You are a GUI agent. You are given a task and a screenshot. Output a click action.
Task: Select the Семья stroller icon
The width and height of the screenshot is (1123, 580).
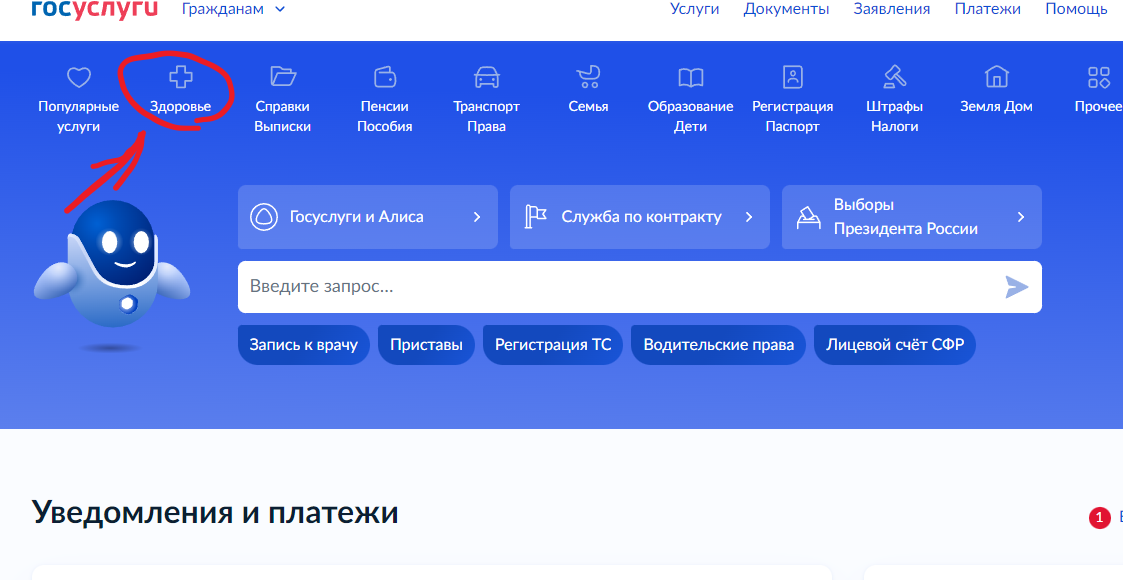(587, 75)
